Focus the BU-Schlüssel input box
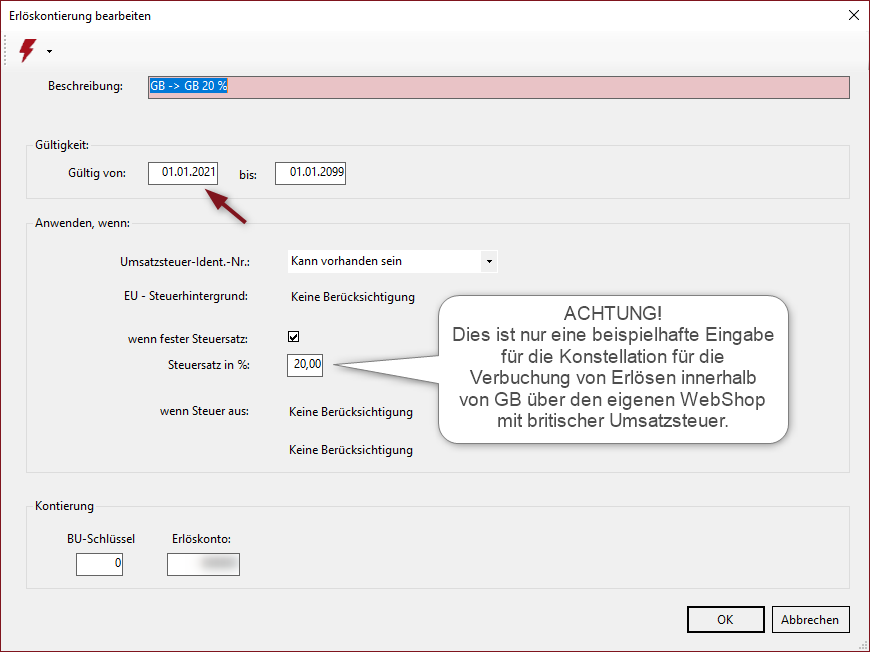 tap(99, 564)
